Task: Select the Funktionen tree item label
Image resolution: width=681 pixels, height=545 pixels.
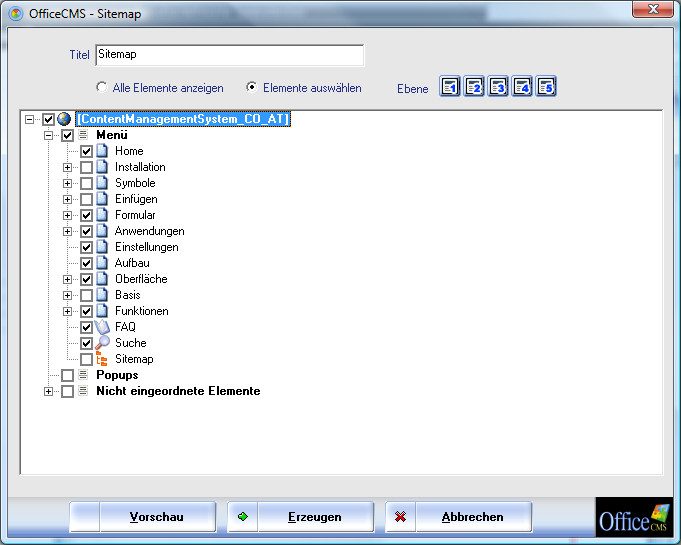Action: point(142,311)
